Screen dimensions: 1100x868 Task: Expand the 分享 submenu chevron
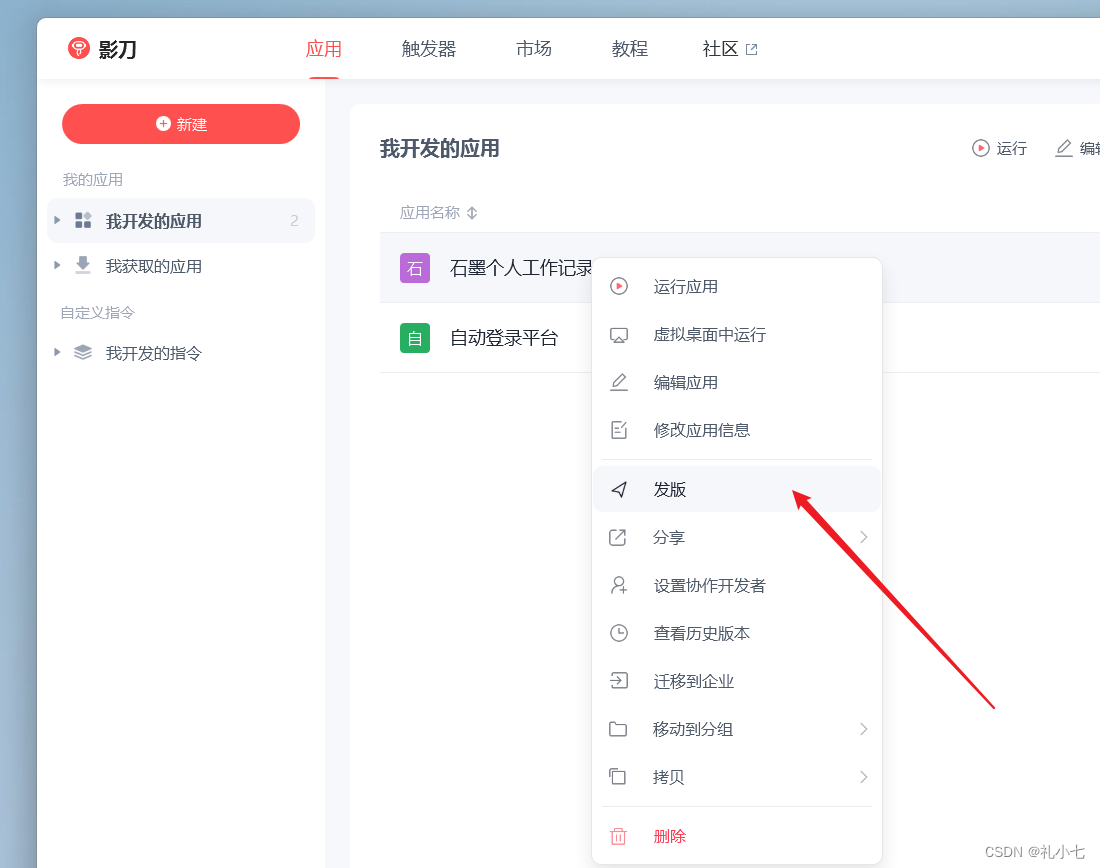pyautogui.click(x=864, y=537)
